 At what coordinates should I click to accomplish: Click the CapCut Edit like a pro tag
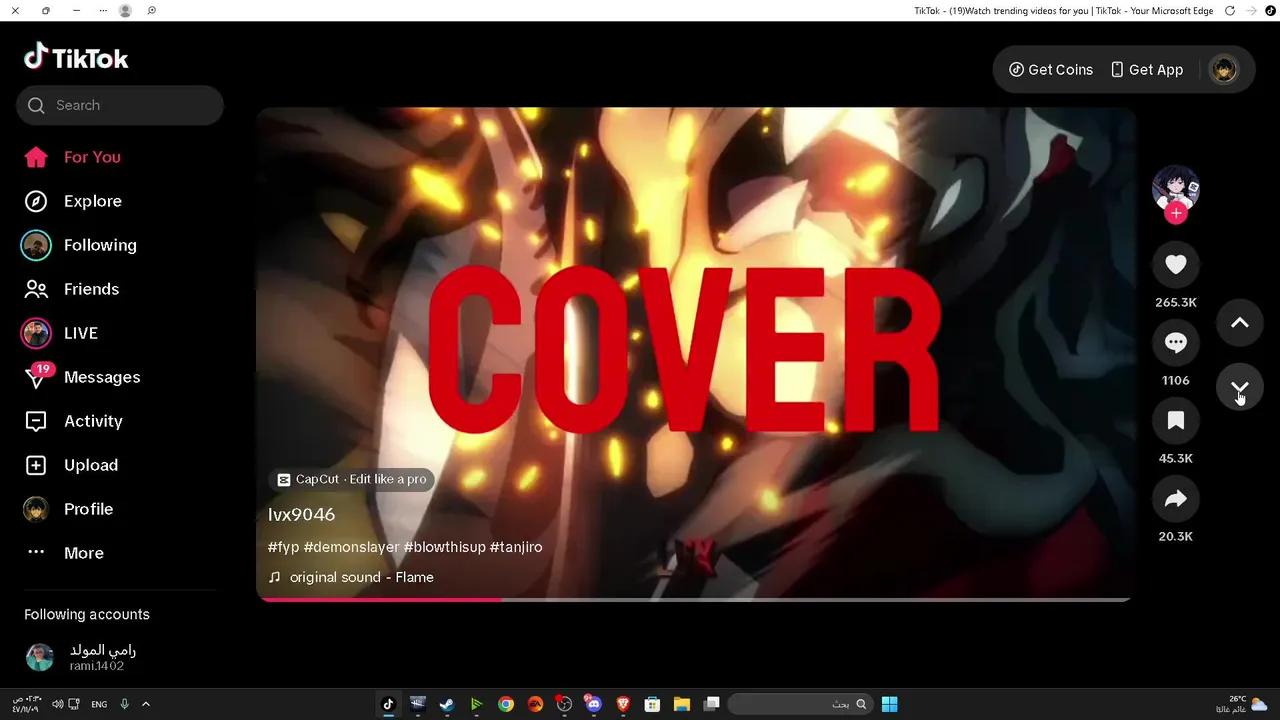click(x=352, y=479)
